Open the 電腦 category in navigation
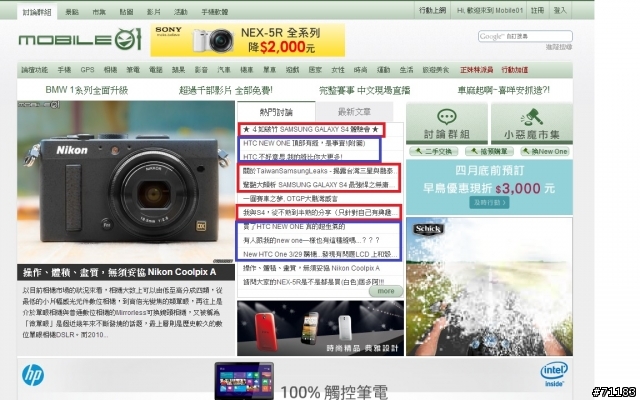640x400 pixels. (156, 70)
